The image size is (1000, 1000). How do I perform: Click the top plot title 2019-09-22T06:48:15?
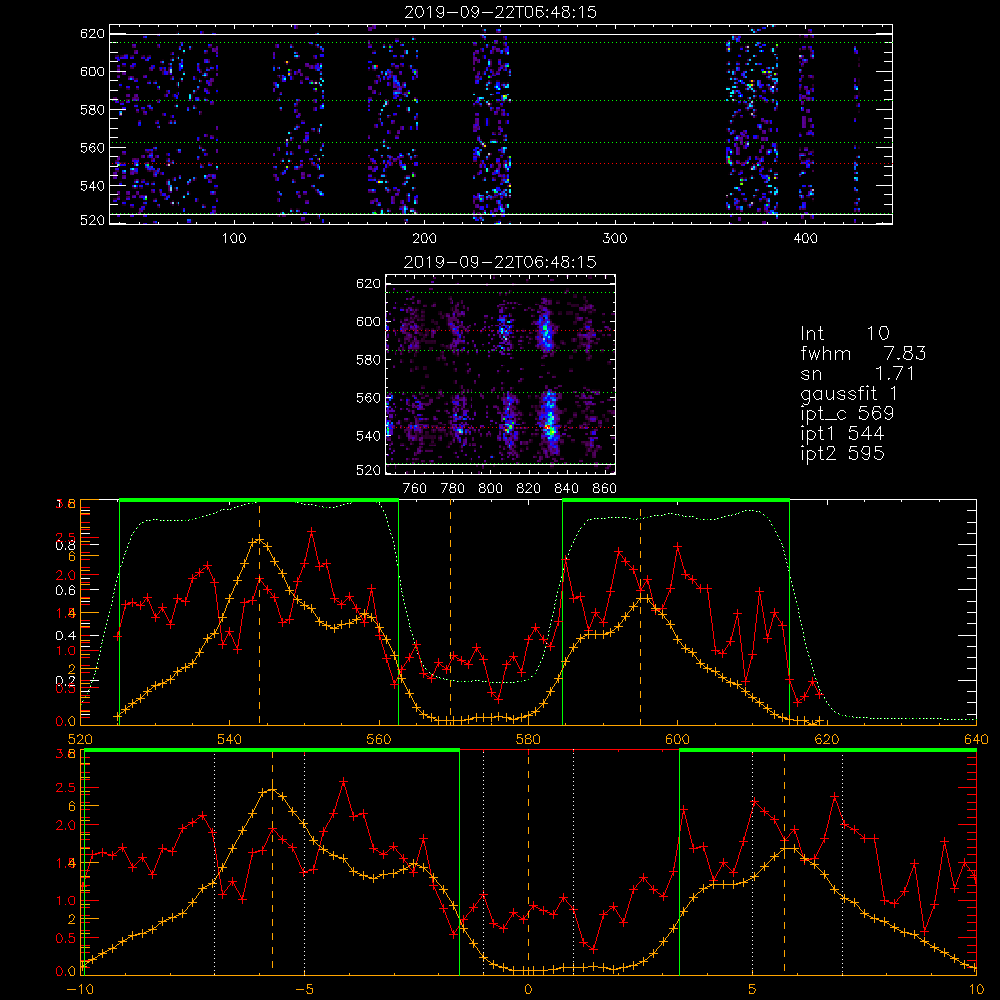(x=501, y=12)
